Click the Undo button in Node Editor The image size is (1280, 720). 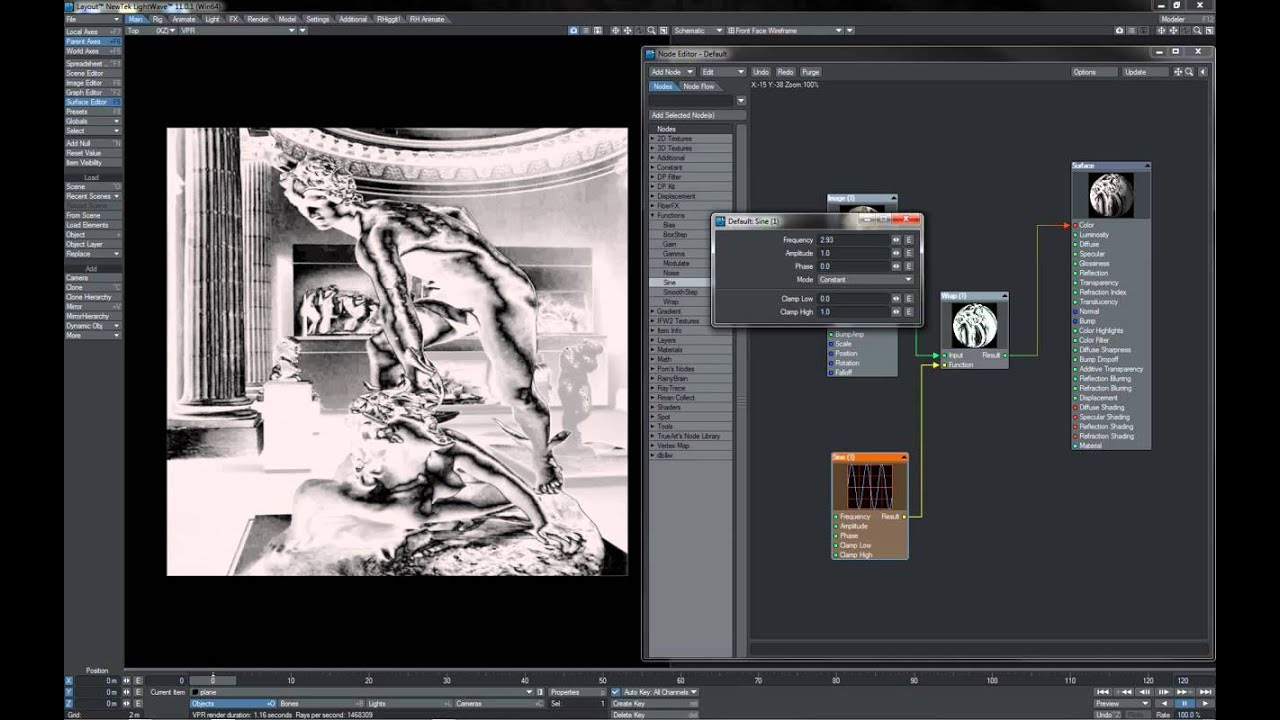(x=761, y=72)
